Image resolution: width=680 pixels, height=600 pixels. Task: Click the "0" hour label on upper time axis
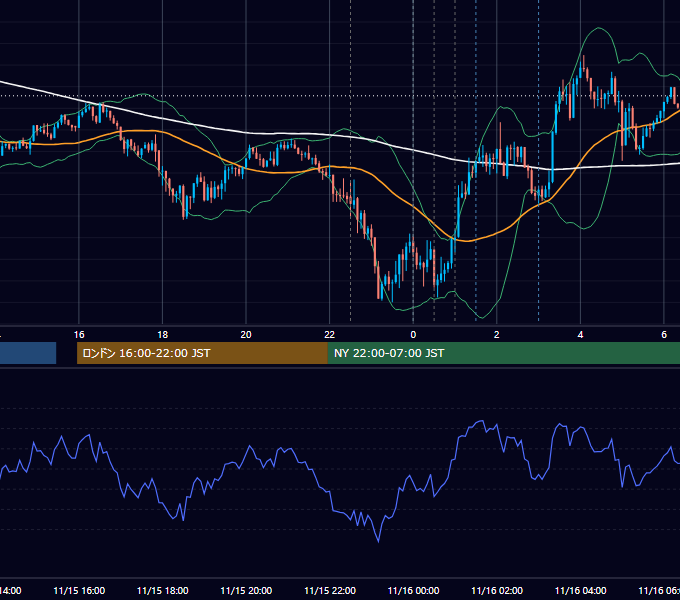pos(413,335)
